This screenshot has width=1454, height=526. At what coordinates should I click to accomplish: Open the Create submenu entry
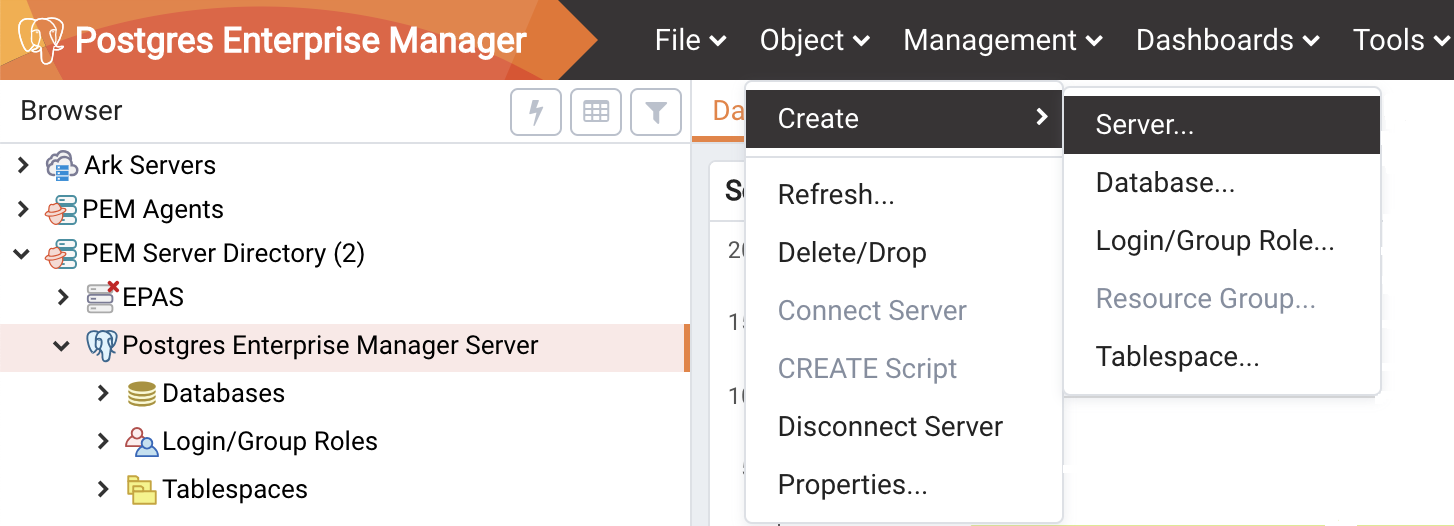[904, 118]
